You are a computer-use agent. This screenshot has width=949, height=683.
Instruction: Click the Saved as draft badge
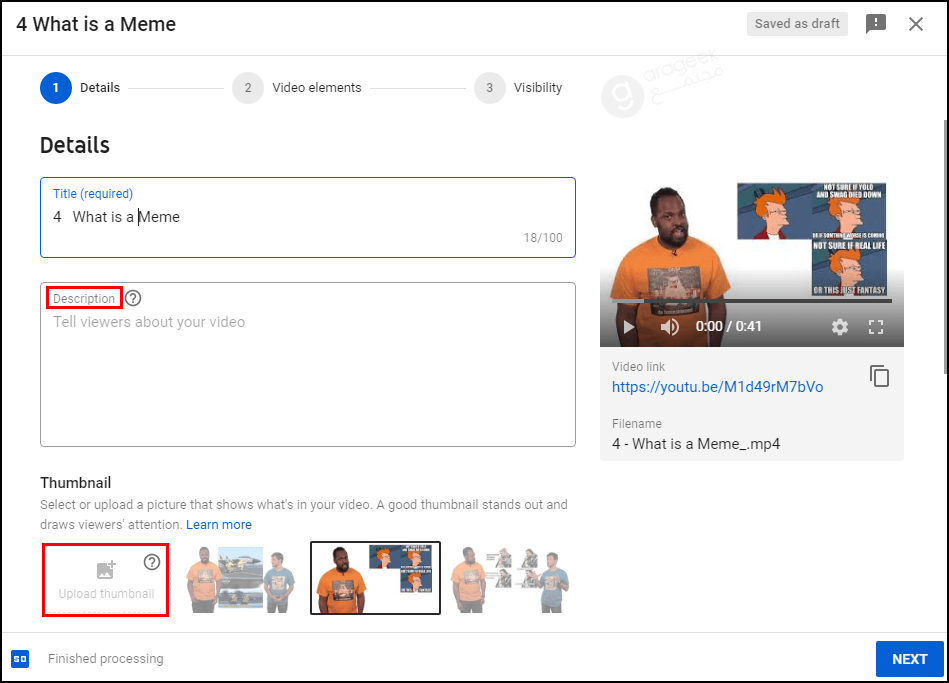[x=796, y=24]
